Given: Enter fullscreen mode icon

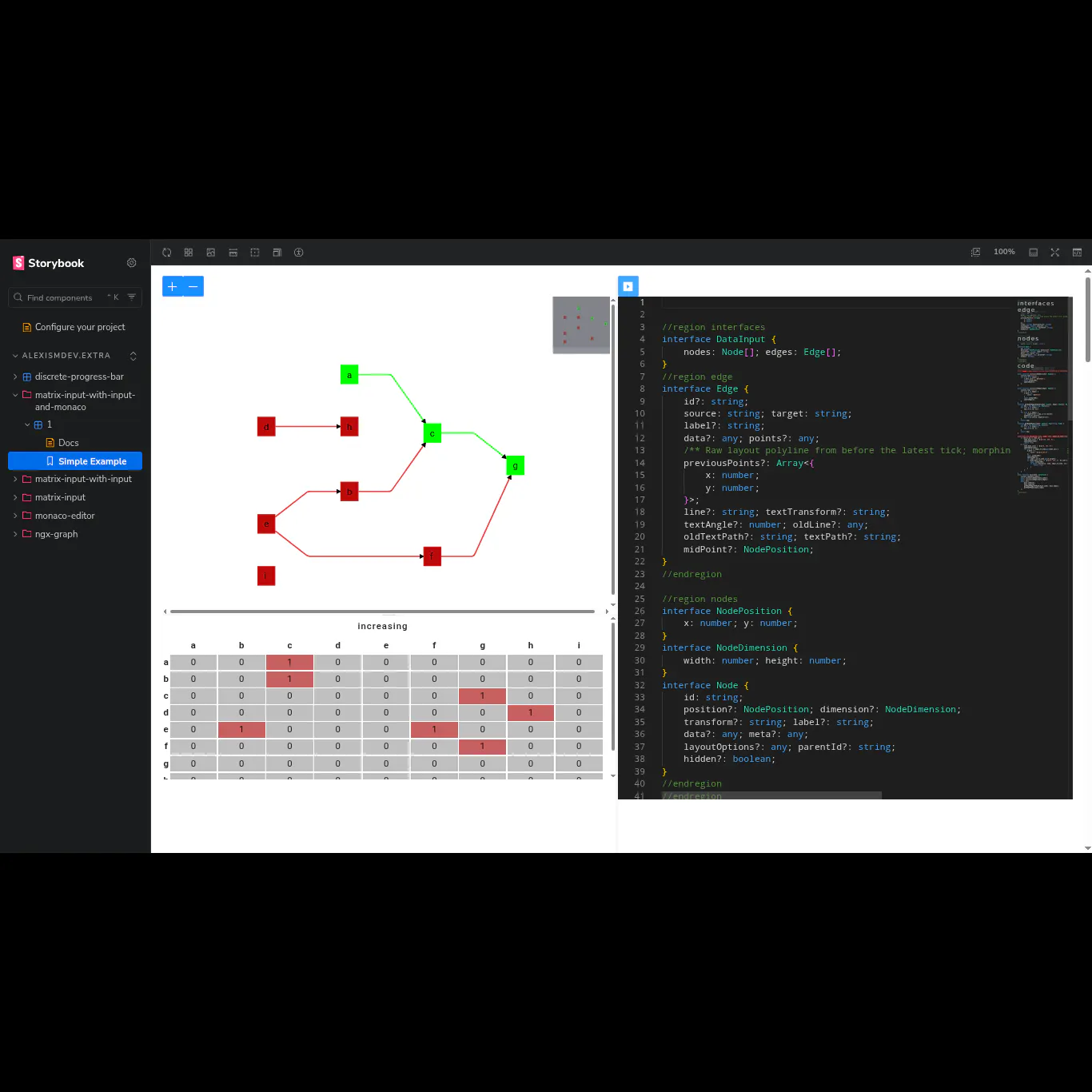Looking at the screenshot, I should pyautogui.click(x=1055, y=253).
